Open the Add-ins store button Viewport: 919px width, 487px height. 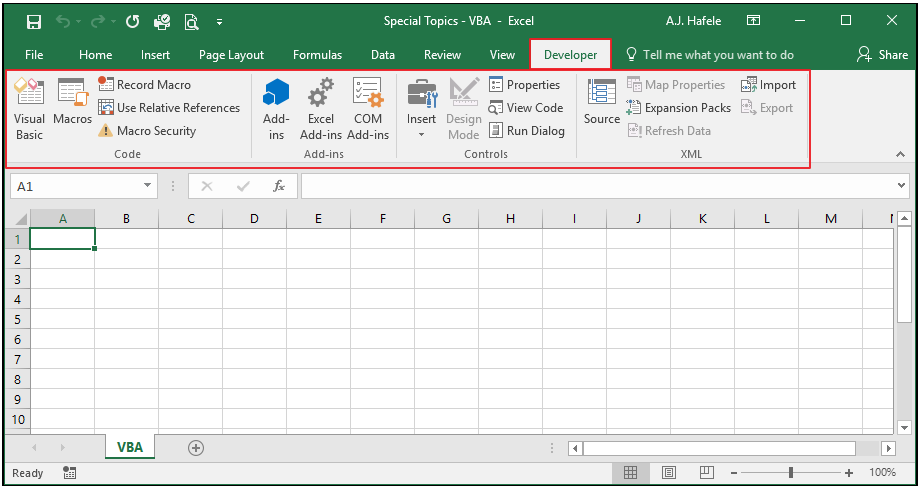click(x=276, y=109)
